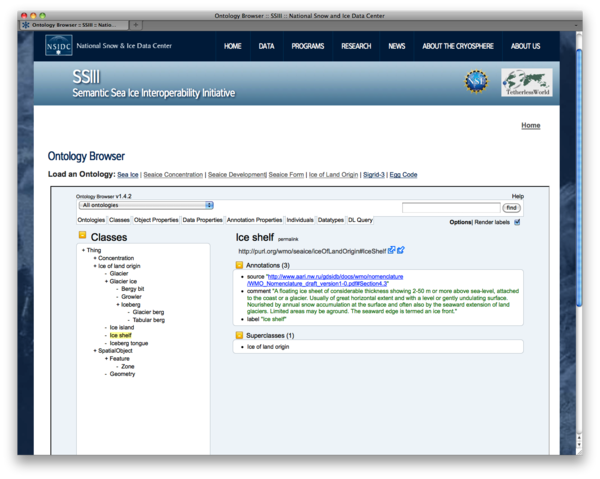This screenshot has width=600, height=479.
Task: Click the yellow Superclasses section icon
Action: (x=240, y=335)
